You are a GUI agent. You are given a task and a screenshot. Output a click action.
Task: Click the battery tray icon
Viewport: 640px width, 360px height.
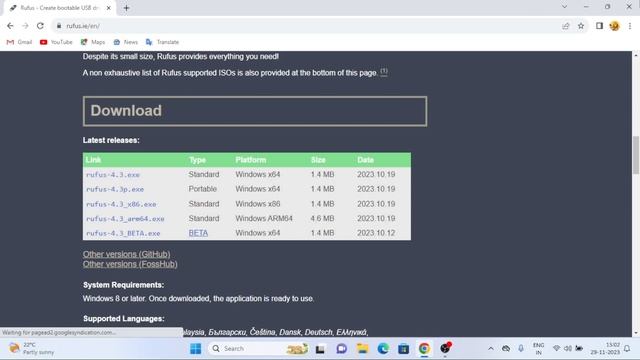point(579,349)
